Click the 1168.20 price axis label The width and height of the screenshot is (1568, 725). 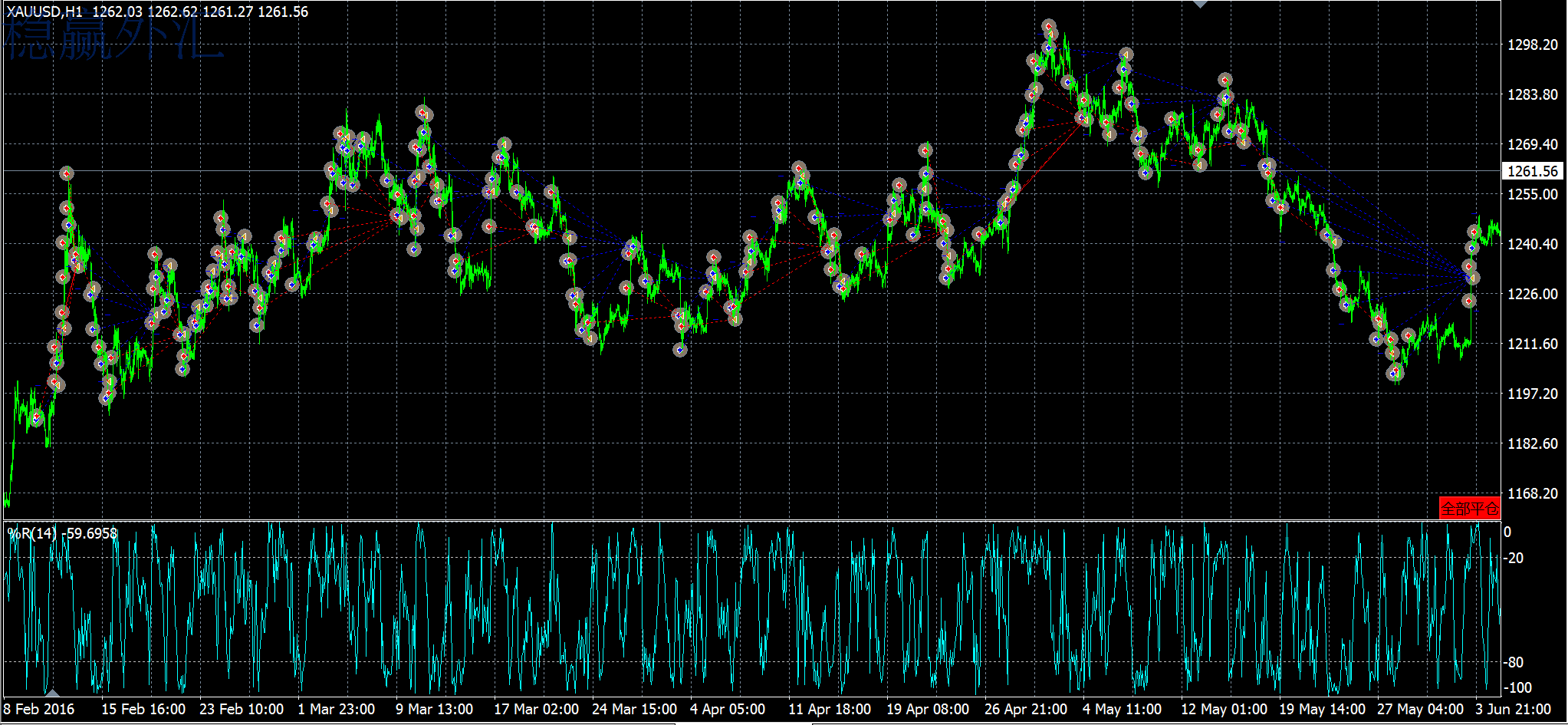click(1533, 493)
